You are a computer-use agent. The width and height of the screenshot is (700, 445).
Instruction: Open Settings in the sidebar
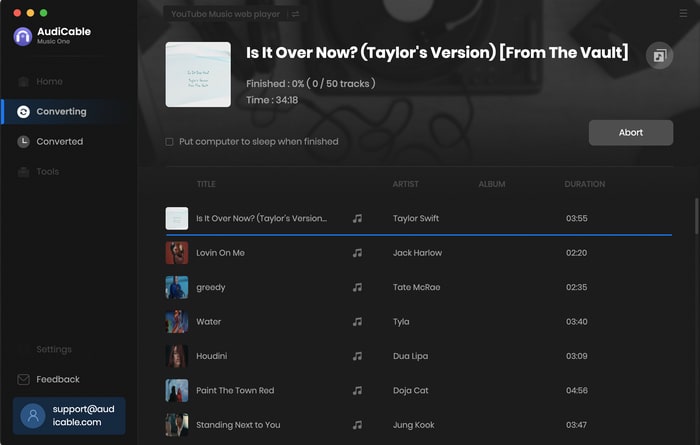pos(54,349)
